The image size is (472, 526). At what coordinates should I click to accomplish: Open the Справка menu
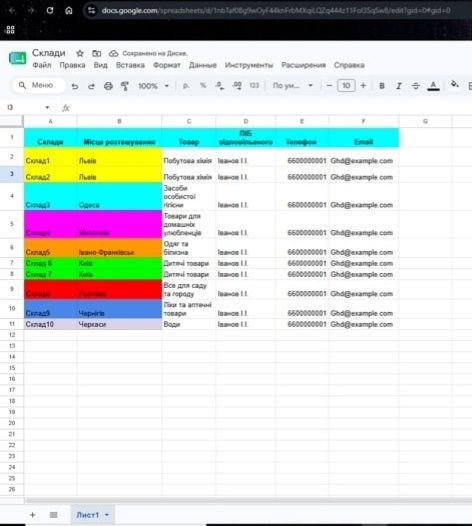[349, 65]
